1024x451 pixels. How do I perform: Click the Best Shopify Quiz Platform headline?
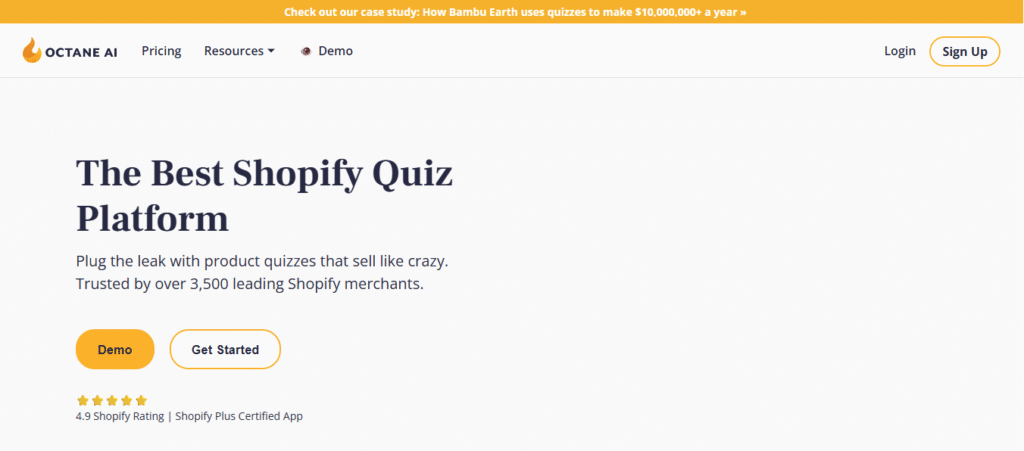click(x=264, y=196)
